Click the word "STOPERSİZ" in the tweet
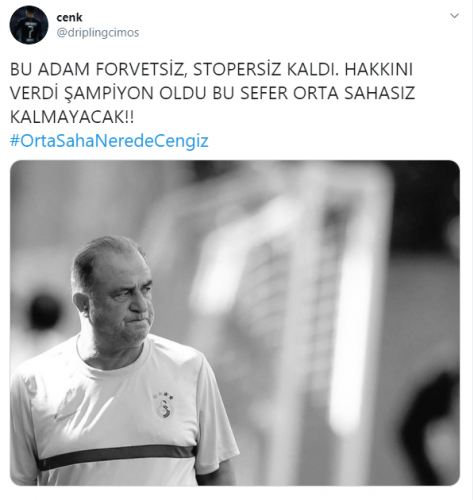Screen dimensions: 473x500 point(238,69)
